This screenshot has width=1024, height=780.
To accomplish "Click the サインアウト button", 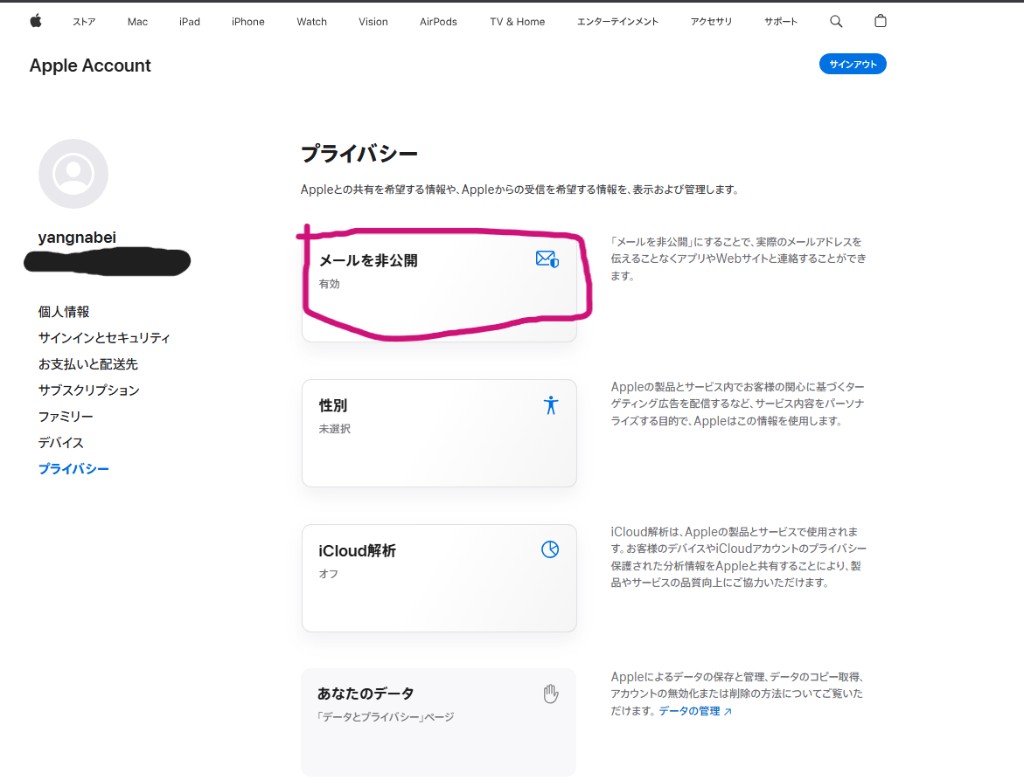I will coord(853,64).
